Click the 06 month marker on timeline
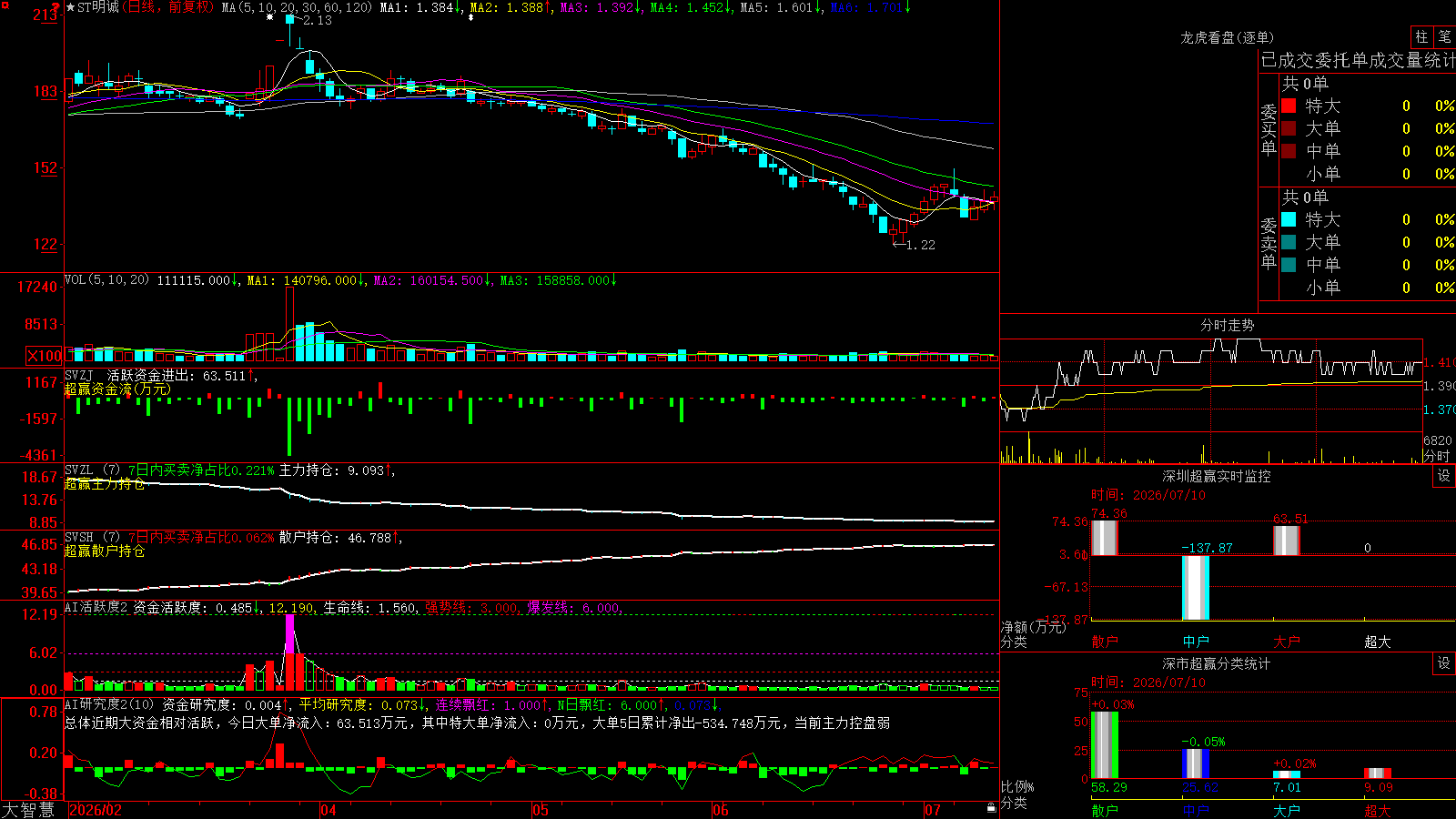Screen dimensions: 1456x819 click(721, 810)
